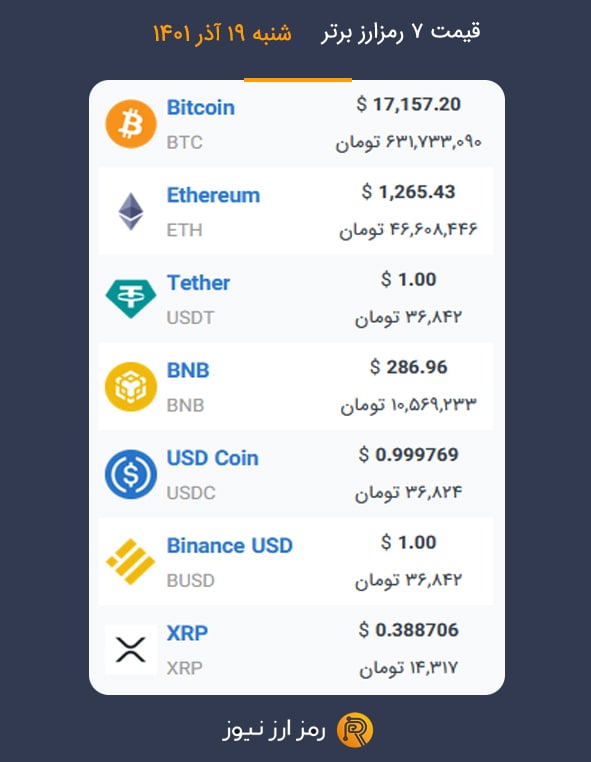Click the yellow BNB coin icon

[131, 386]
